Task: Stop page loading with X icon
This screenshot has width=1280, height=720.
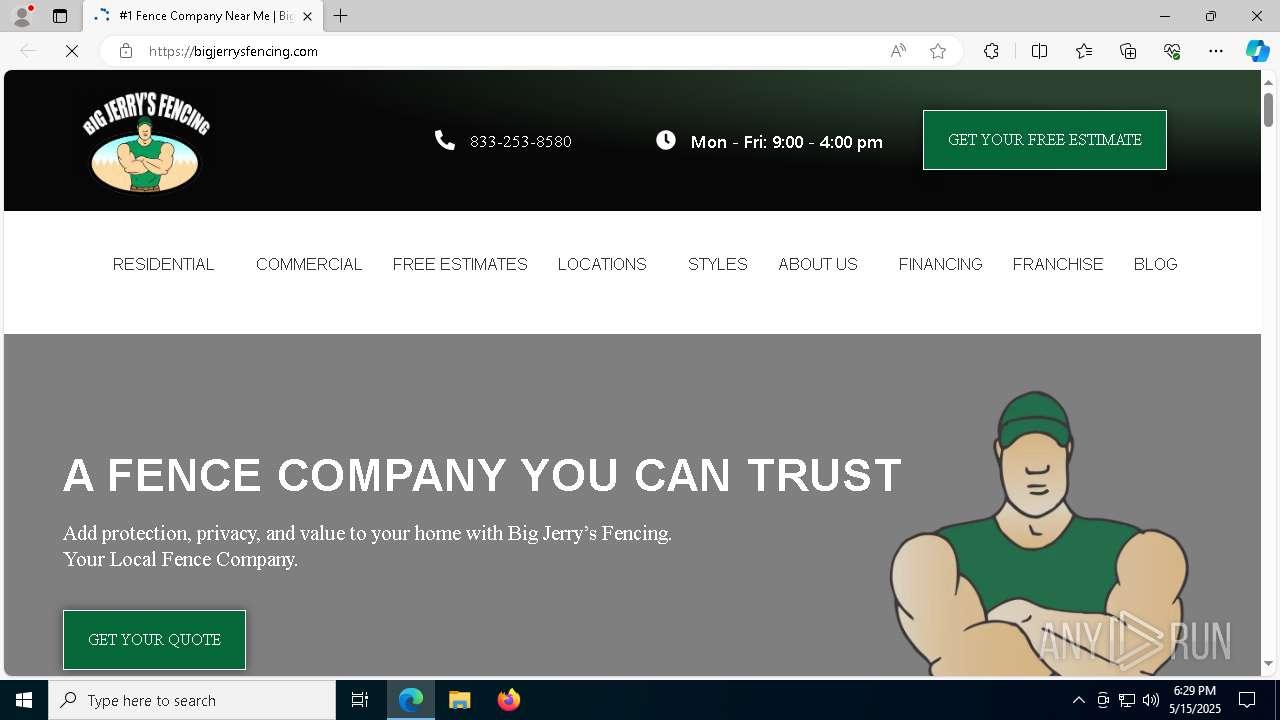Action: point(72,51)
